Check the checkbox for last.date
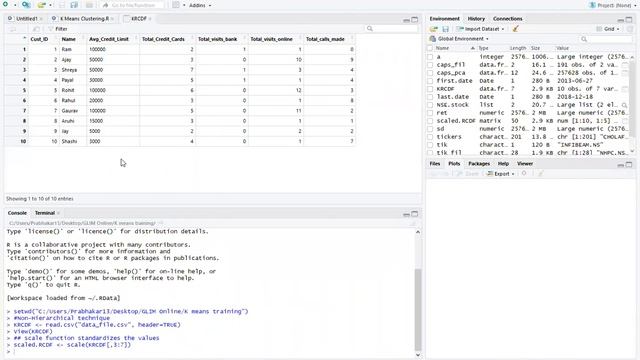Screen dimensions: 640x360 430,97
